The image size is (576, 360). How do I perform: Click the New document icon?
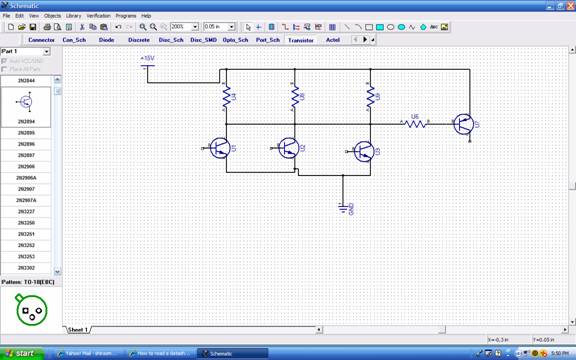[11, 27]
